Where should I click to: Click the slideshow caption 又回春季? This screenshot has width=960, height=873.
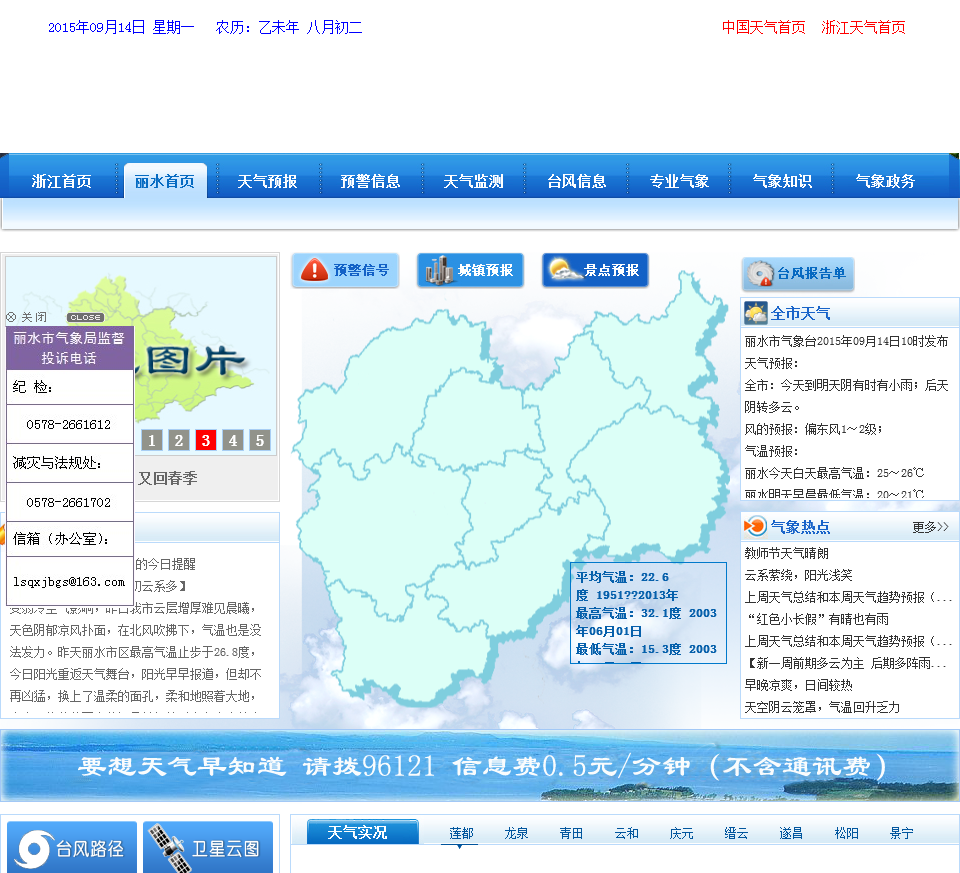tap(167, 478)
